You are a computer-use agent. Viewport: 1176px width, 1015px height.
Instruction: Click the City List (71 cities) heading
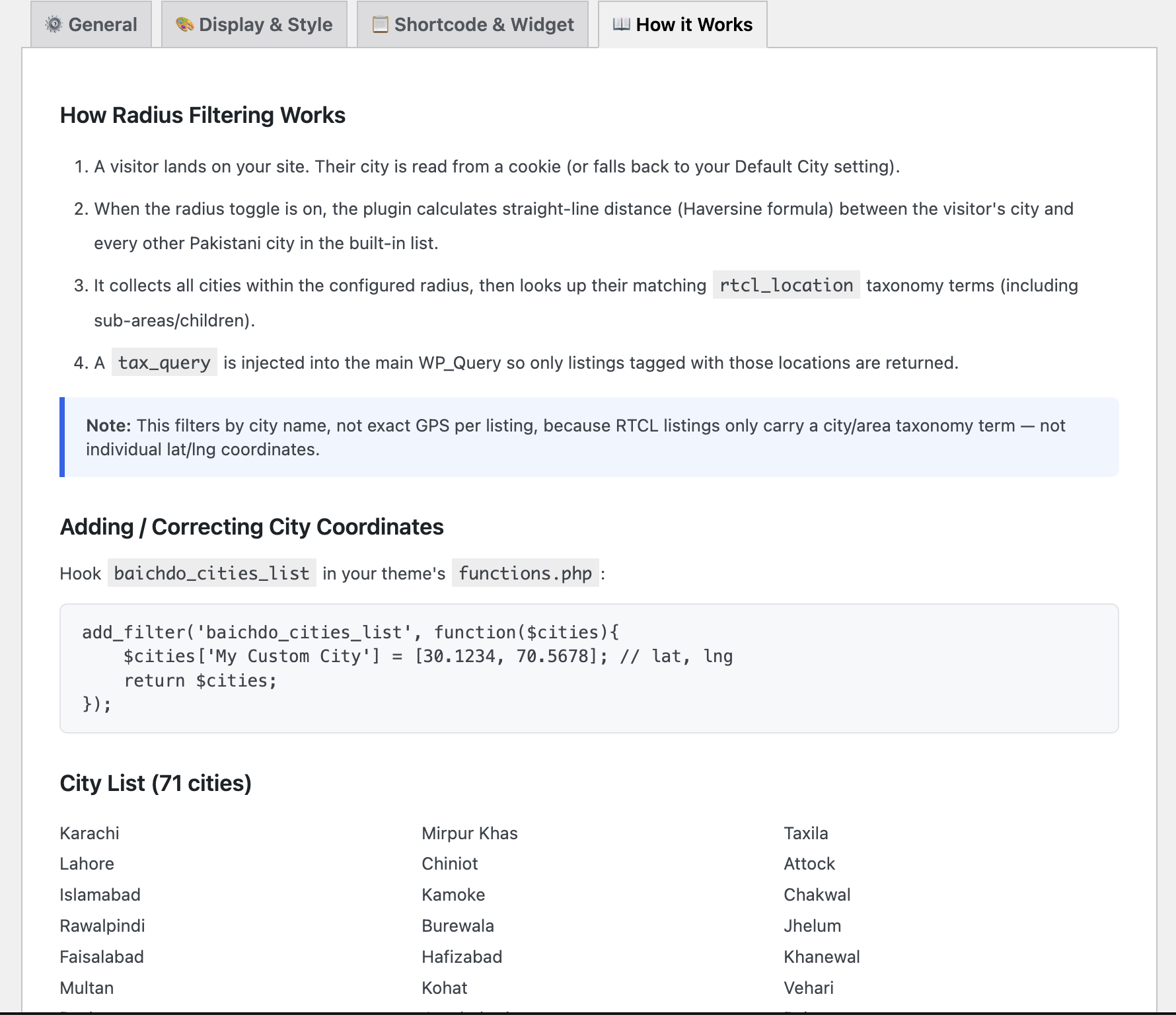pos(155,783)
